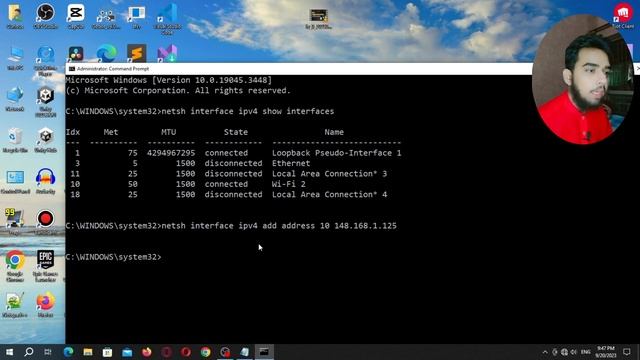Select the Recycle Bin icon
The width and height of the screenshot is (640, 360).
(15, 140)
